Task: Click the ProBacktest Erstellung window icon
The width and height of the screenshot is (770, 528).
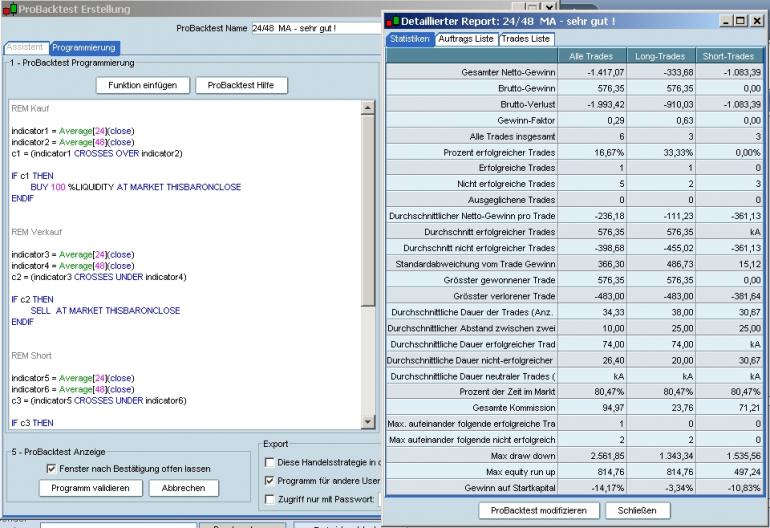Action: pos(9,8)
